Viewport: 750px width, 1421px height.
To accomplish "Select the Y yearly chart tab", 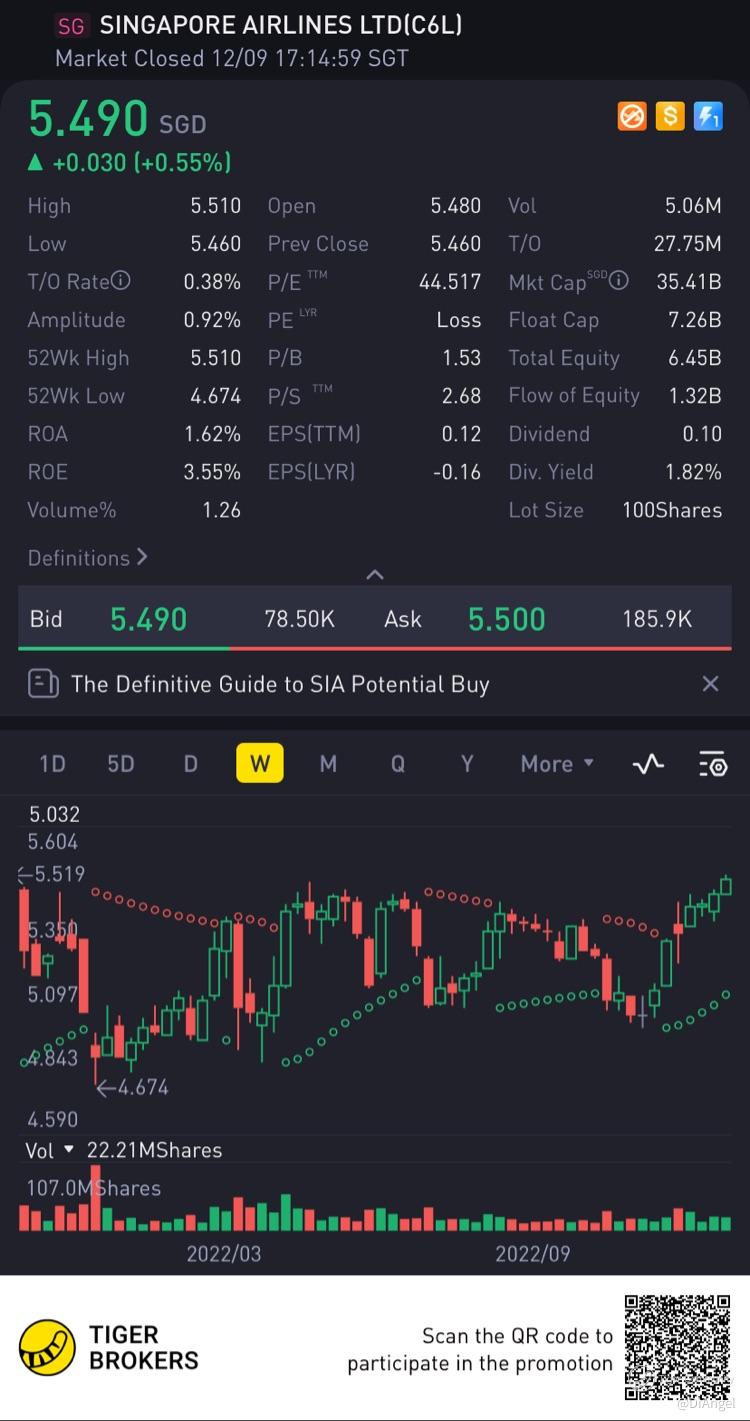I will [x=467, y=764].
